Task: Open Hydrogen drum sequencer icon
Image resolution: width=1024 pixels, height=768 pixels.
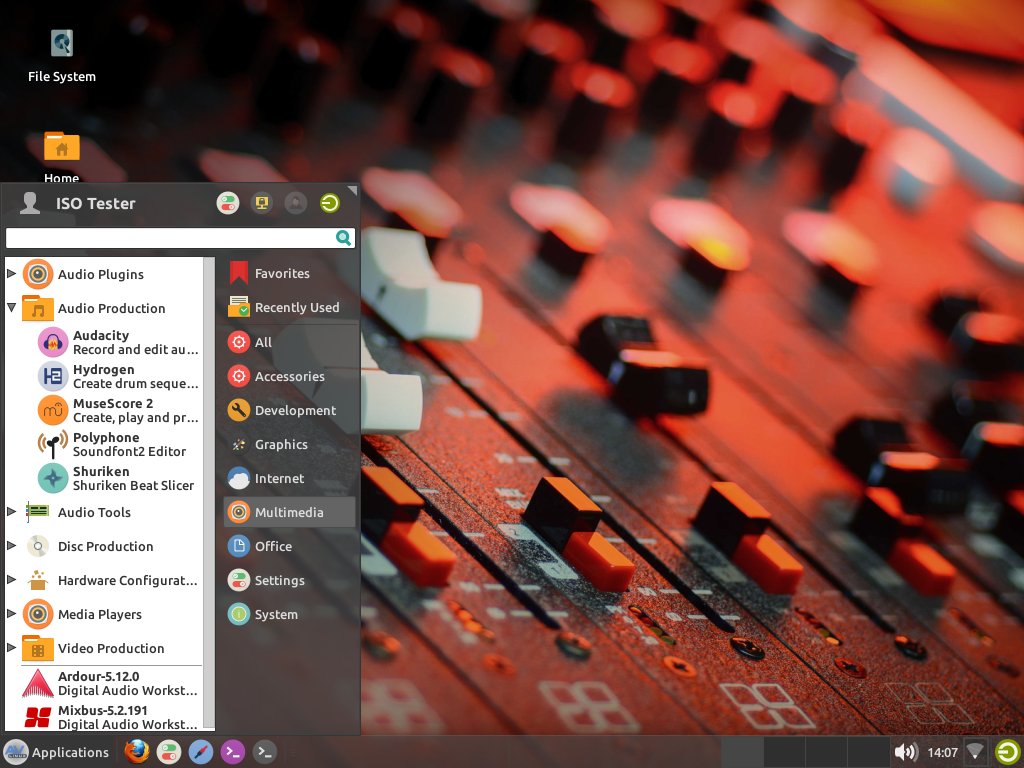Action: (53, 376)
